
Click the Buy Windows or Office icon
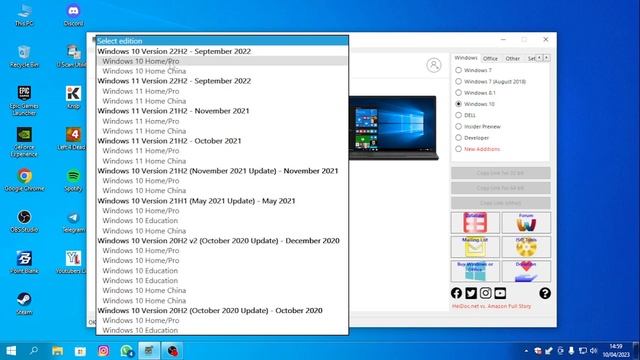click(x=475, y=271)
